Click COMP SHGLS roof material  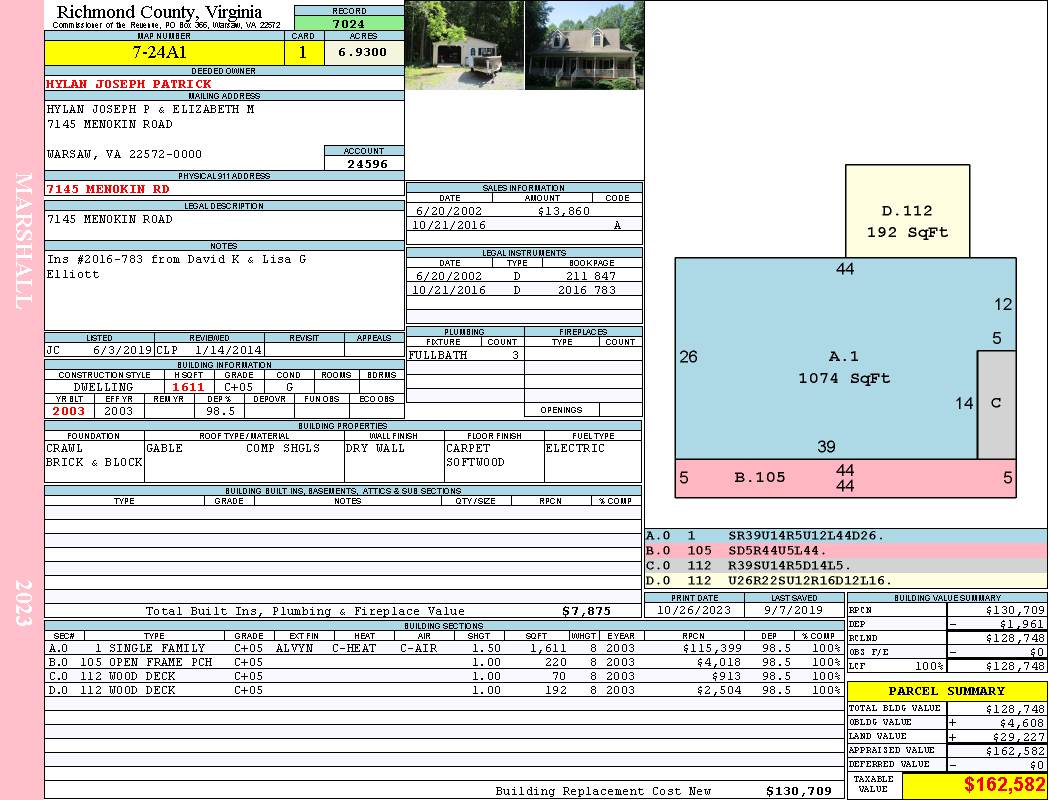point(283,449)
